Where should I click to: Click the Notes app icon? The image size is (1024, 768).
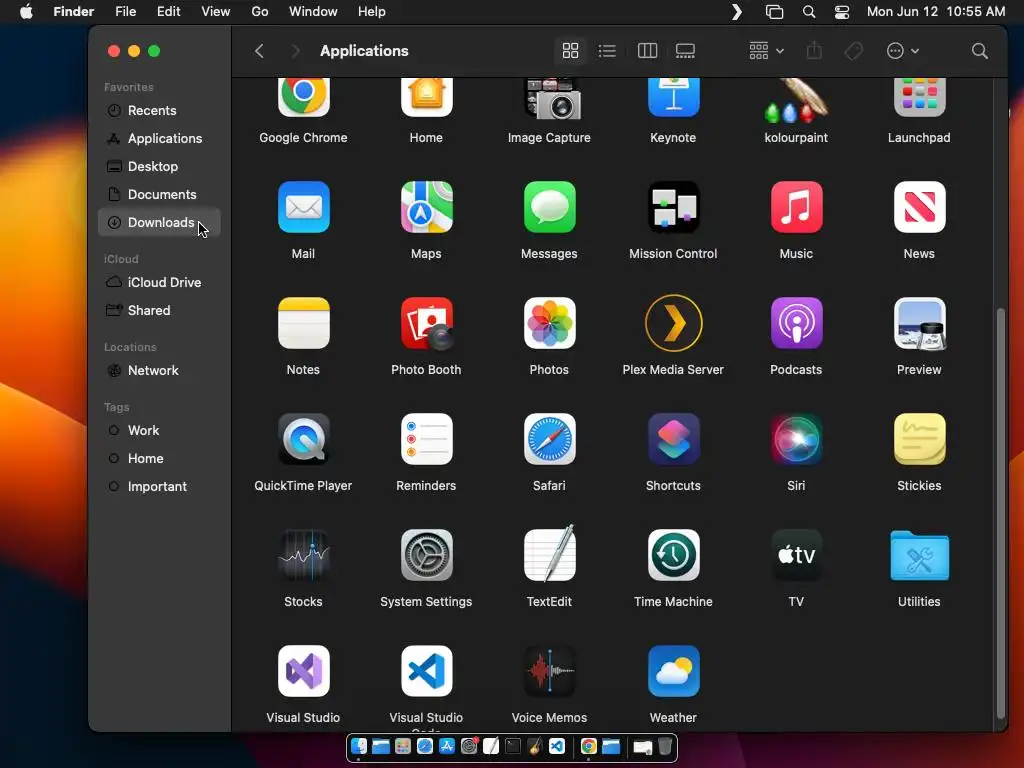click(x=303, y=323)
